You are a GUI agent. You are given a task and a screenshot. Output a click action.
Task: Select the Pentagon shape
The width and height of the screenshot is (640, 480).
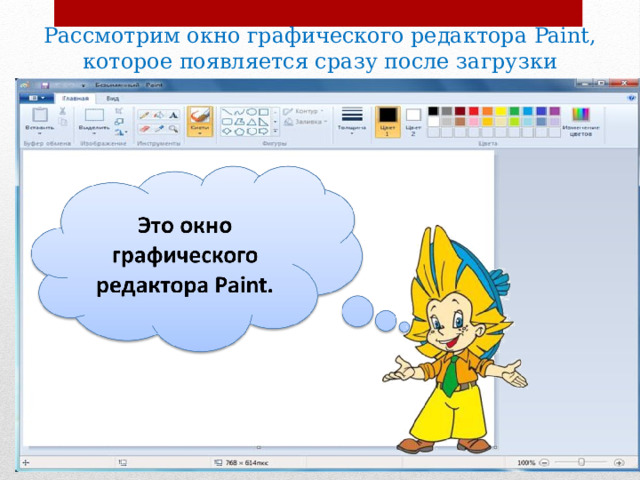point(240,131)
